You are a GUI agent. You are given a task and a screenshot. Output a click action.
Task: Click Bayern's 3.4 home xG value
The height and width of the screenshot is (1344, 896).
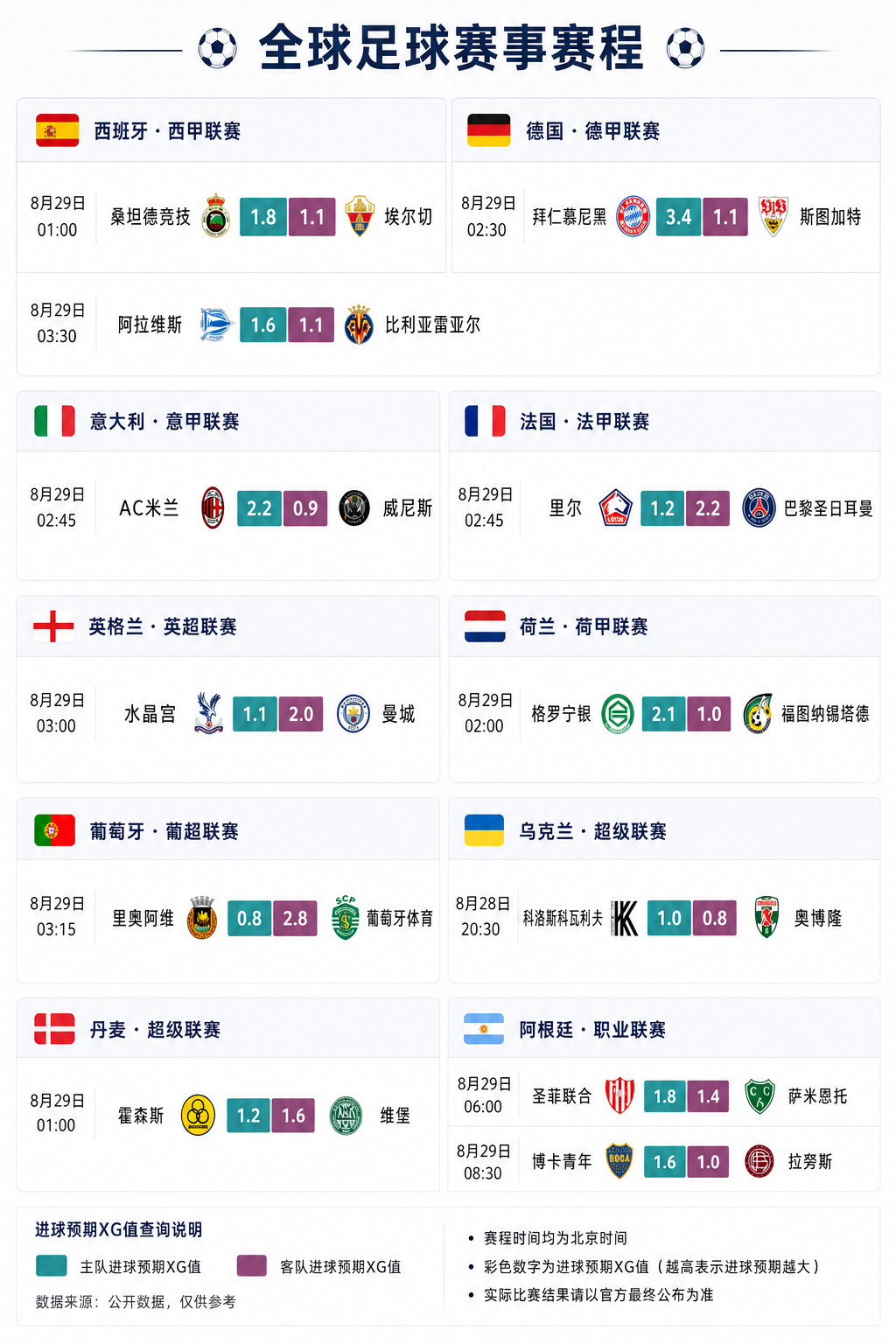coord(678,217)
